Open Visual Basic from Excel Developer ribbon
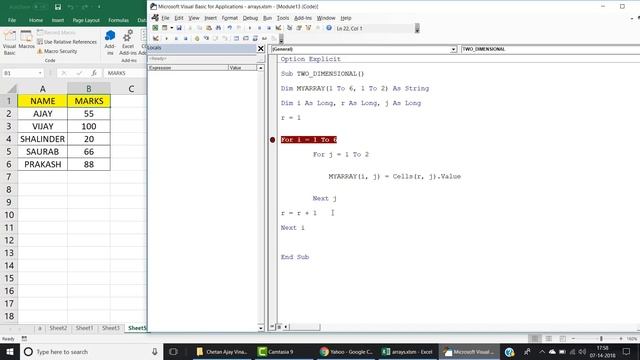Viewport: 640px width, 360px height. 9,42
